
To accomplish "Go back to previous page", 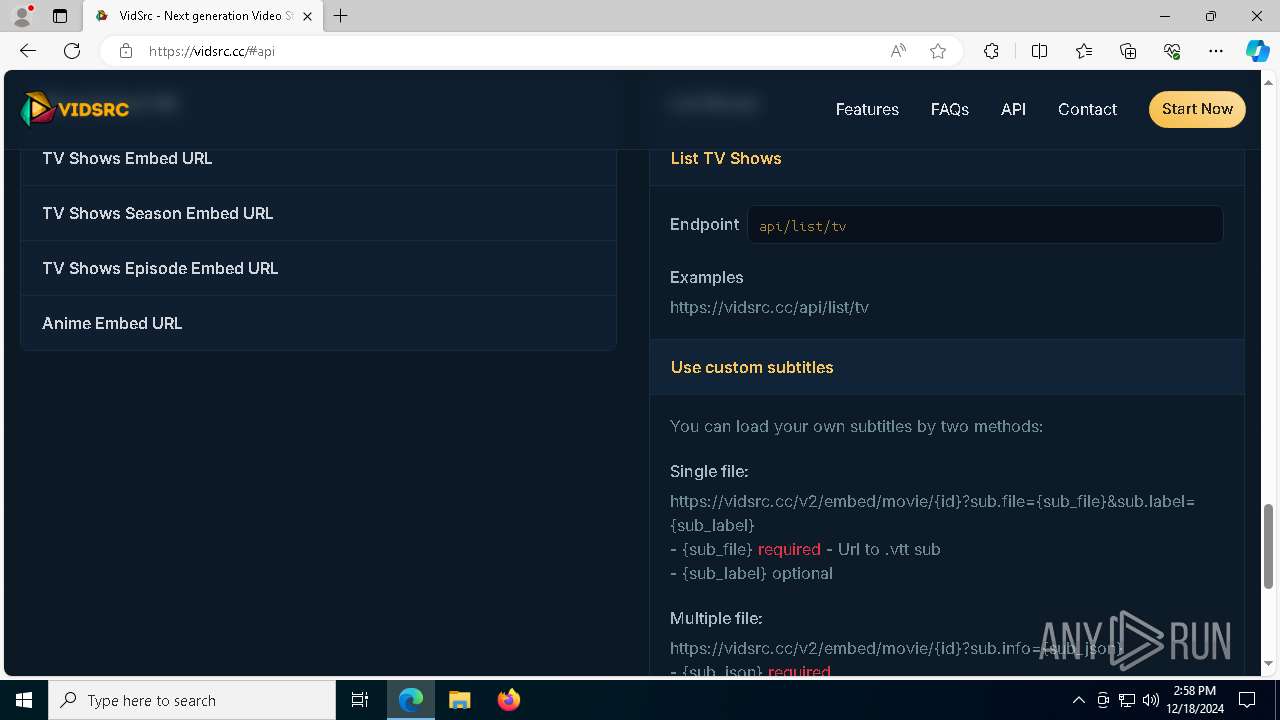I will point(28,51).
